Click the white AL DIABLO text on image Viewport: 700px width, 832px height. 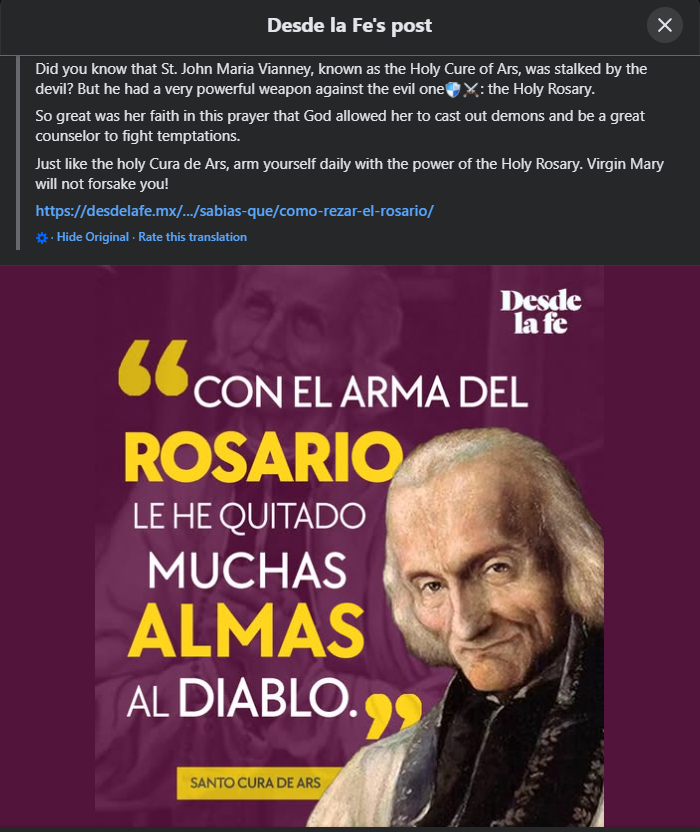tap(242, 698)
